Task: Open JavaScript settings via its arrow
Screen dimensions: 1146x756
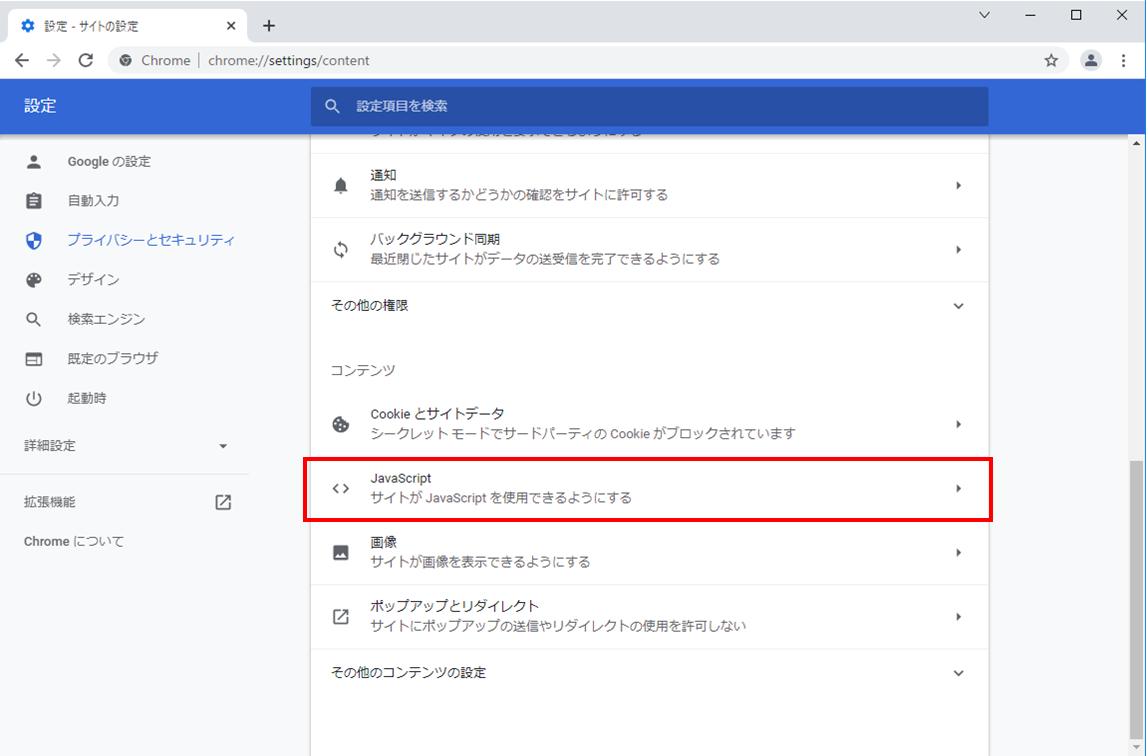Action: coord(958,488)
